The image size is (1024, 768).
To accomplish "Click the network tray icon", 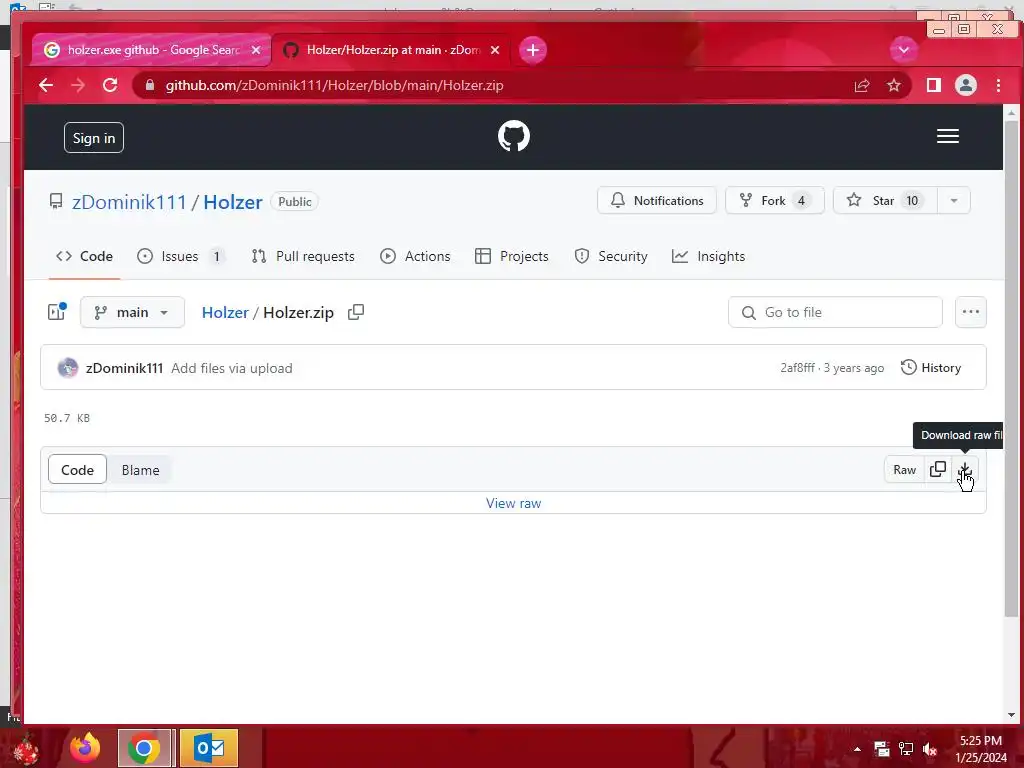I will tap(906, 749).
